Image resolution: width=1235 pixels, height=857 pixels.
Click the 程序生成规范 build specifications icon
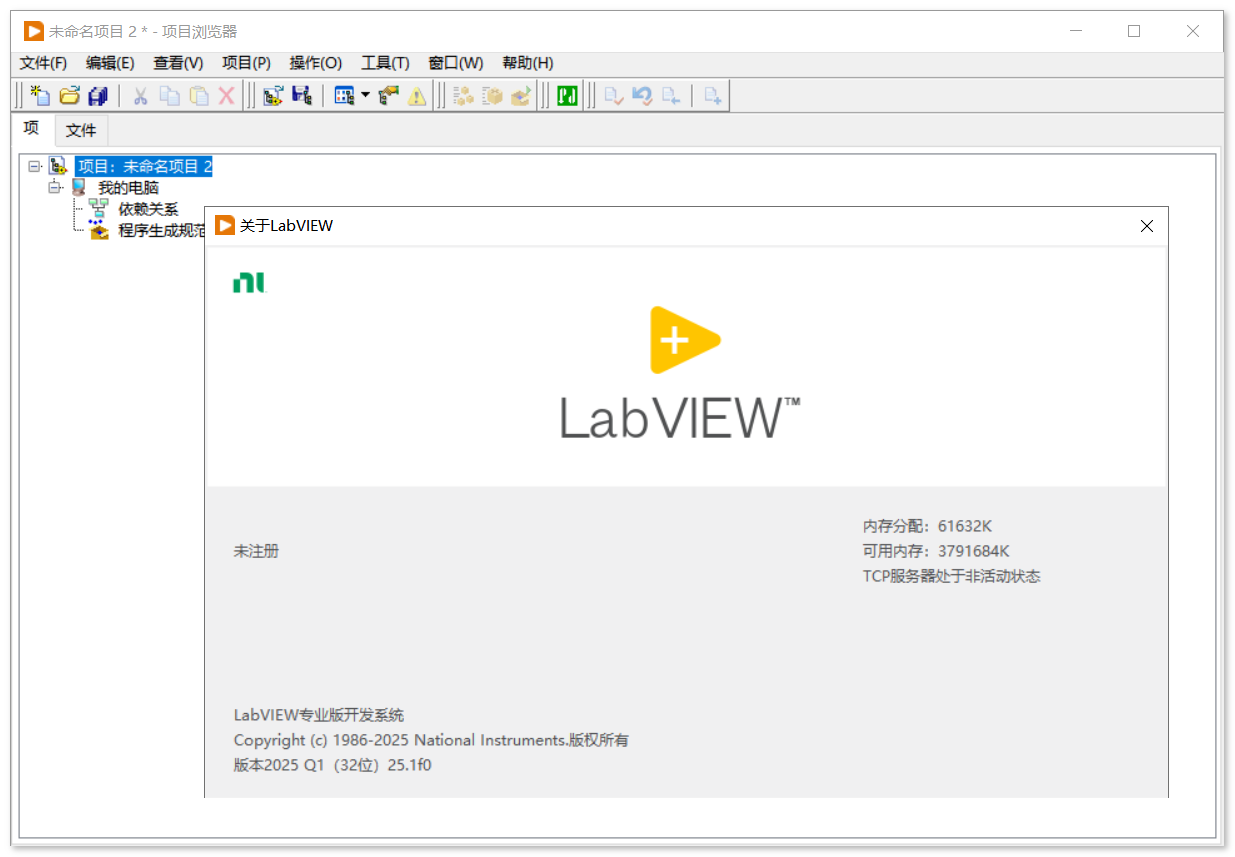tap(98, 231)
